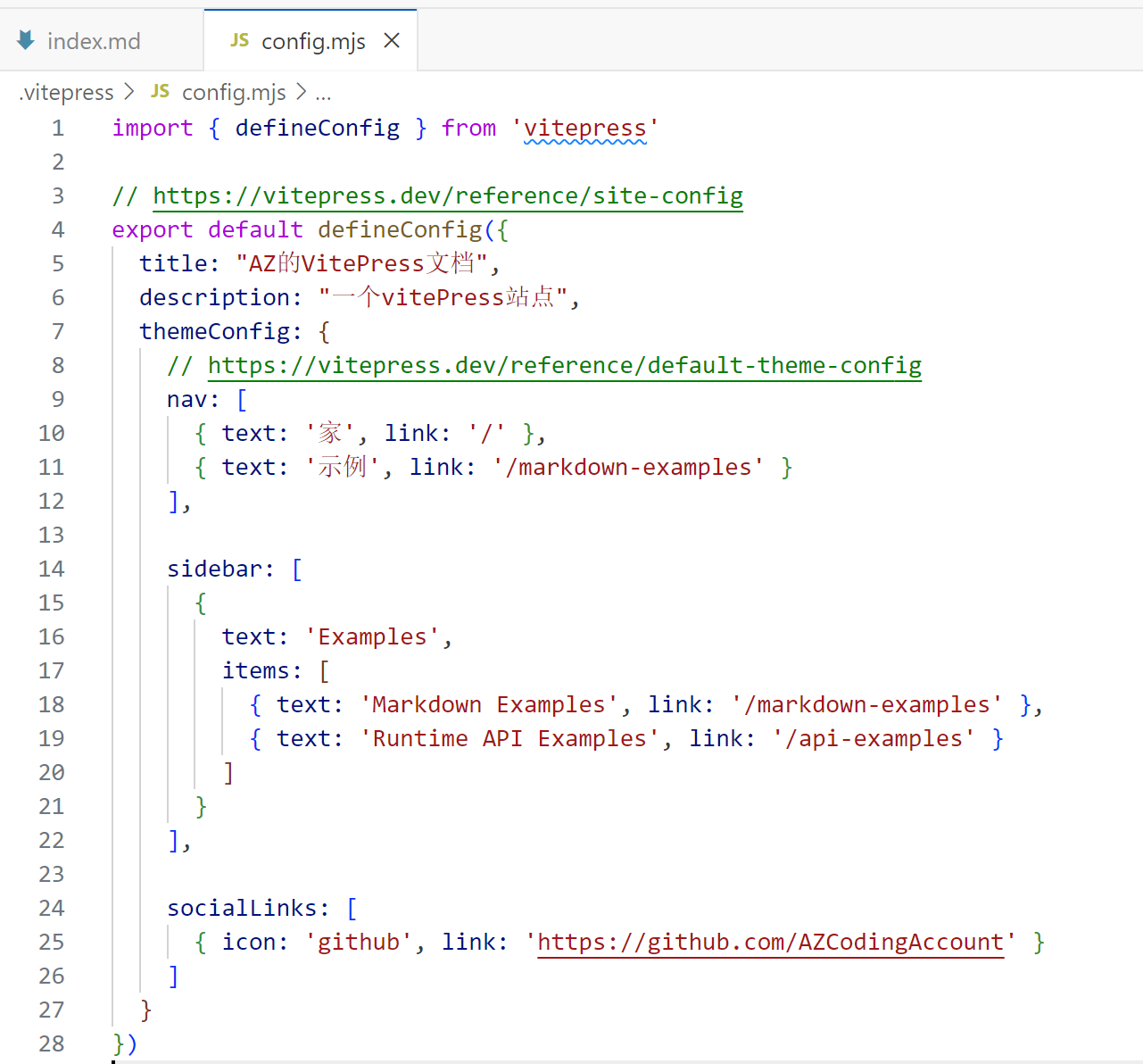Click the markdown arrow icon on index.md tab
The image size is (1143, 1064).
[26, 40]
